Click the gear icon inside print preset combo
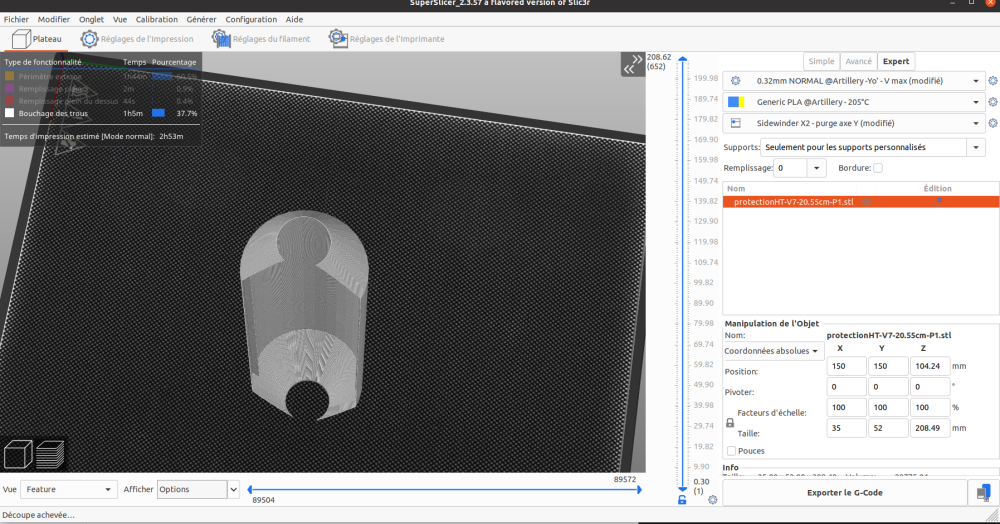The width and height of the screenshot is (1000, 524). click(x=735, y=81)
